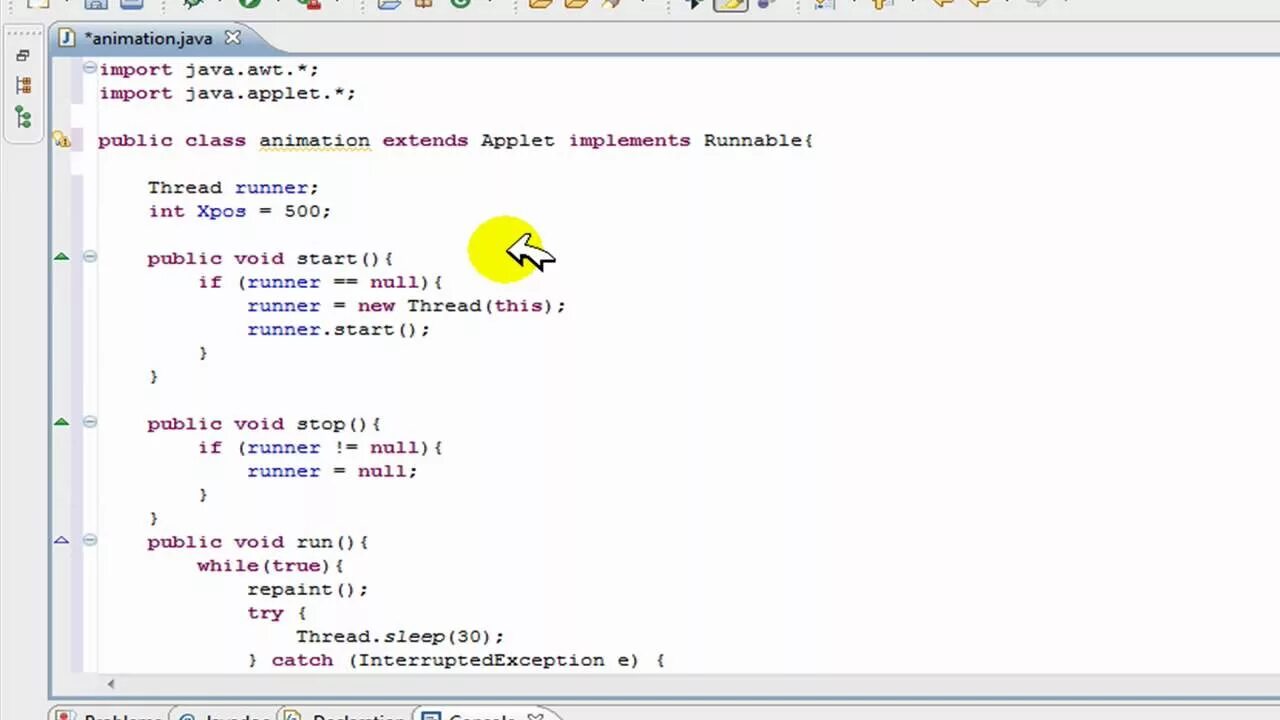The image size is (1280, 720).
Task: Collapse the run() method fold
Action: coord(90,540)
